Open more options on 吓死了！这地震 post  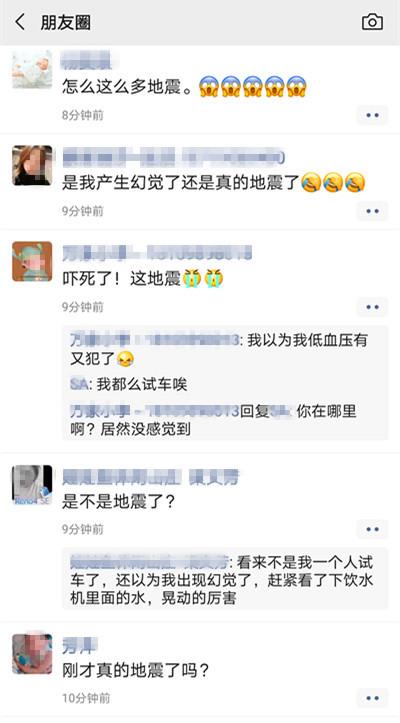click(372, 307)
